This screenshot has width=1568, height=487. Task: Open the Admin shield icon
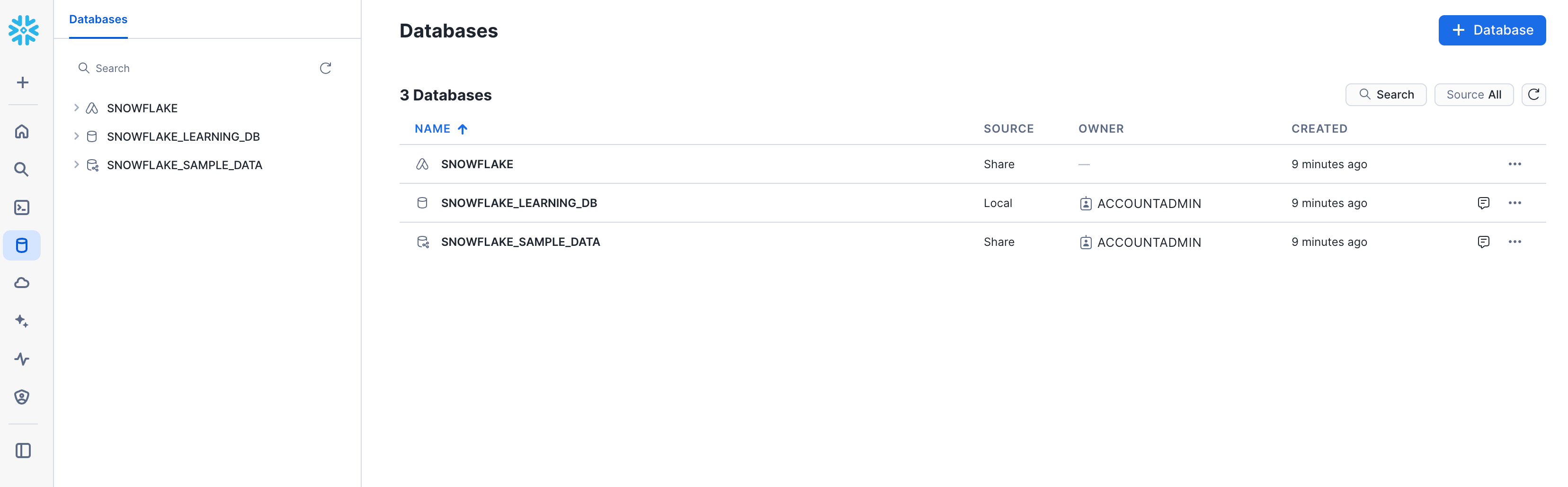coord(22,397)
